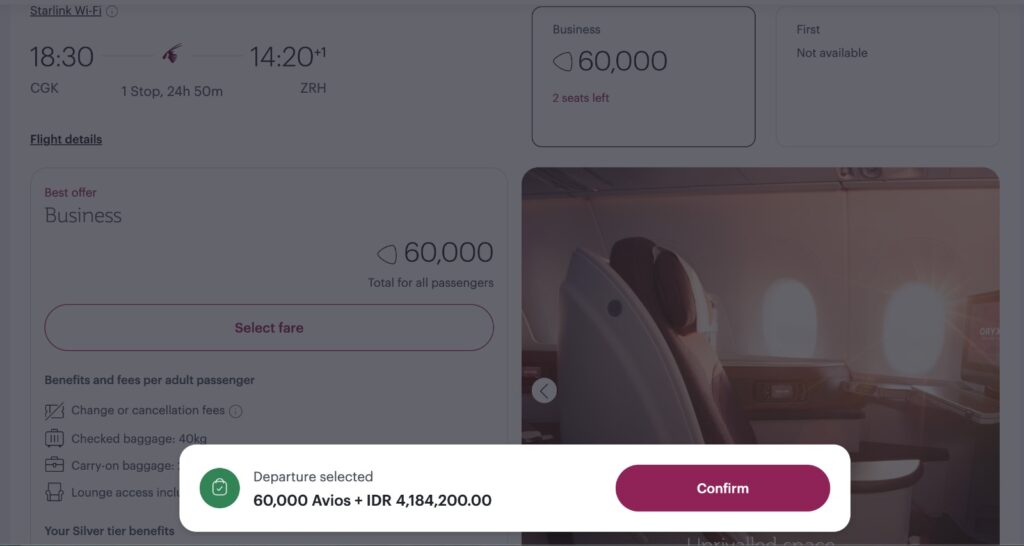Click the 2 seats left text
This screenshot has width=1024, height=546.
click(x=581, y=98)
